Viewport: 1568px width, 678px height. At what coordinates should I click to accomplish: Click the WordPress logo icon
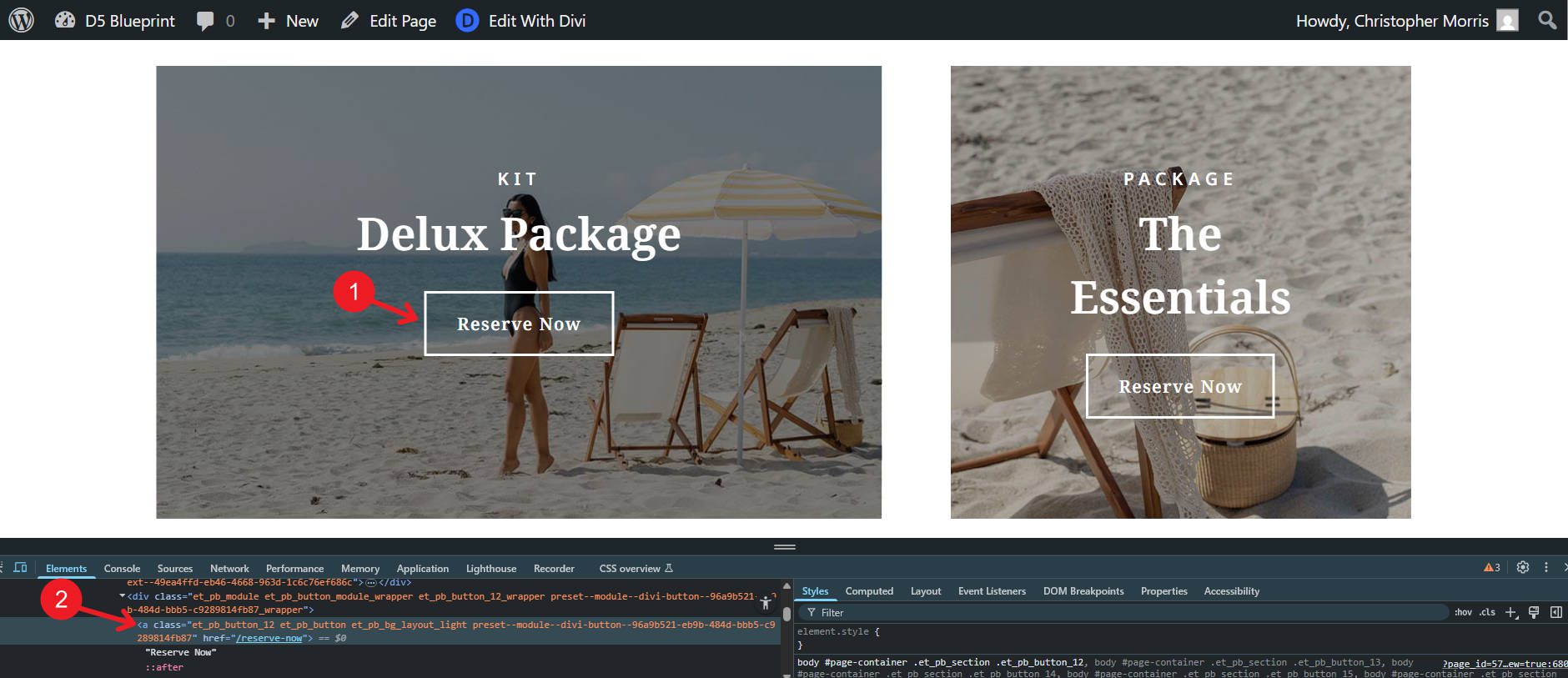pos(21,20)
